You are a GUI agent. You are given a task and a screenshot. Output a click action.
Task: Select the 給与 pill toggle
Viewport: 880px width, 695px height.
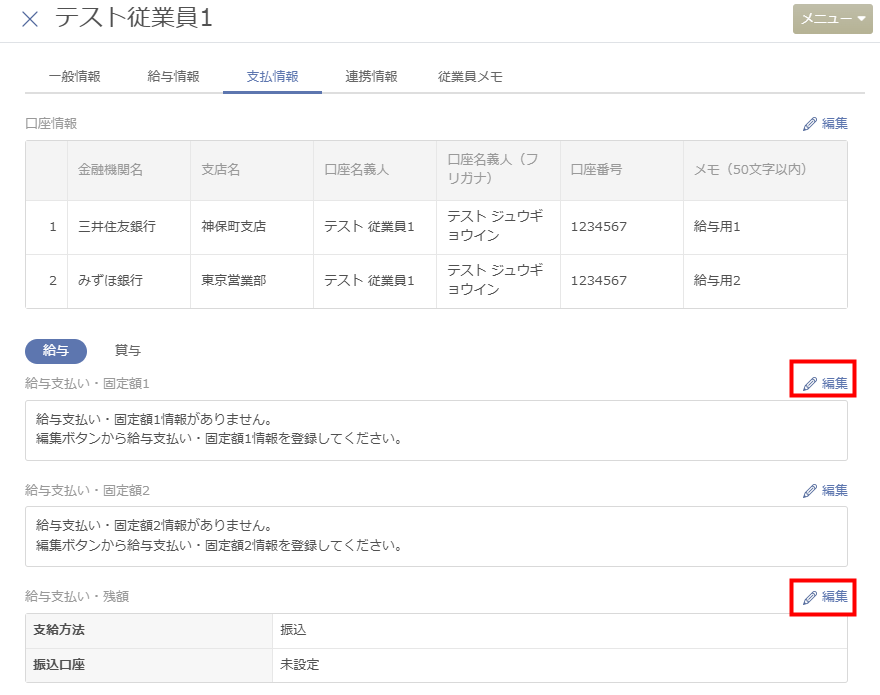56,350
